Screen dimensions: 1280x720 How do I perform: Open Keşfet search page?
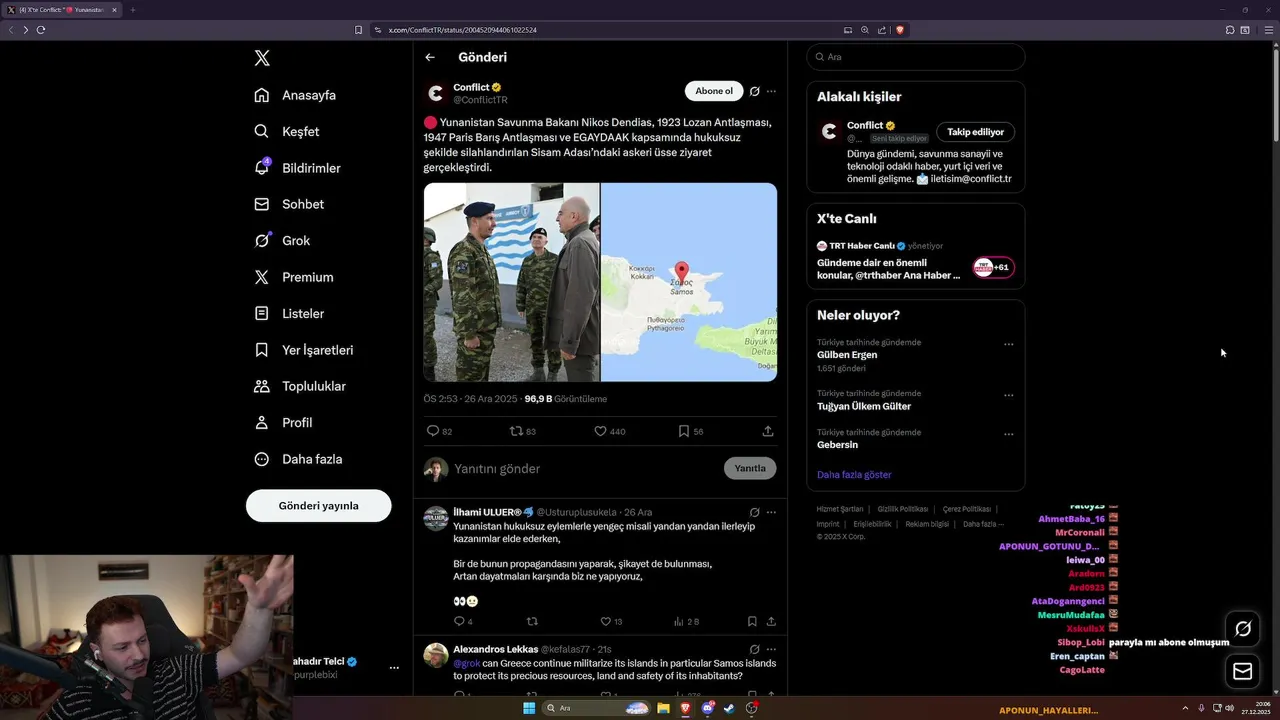pos(287,131)
